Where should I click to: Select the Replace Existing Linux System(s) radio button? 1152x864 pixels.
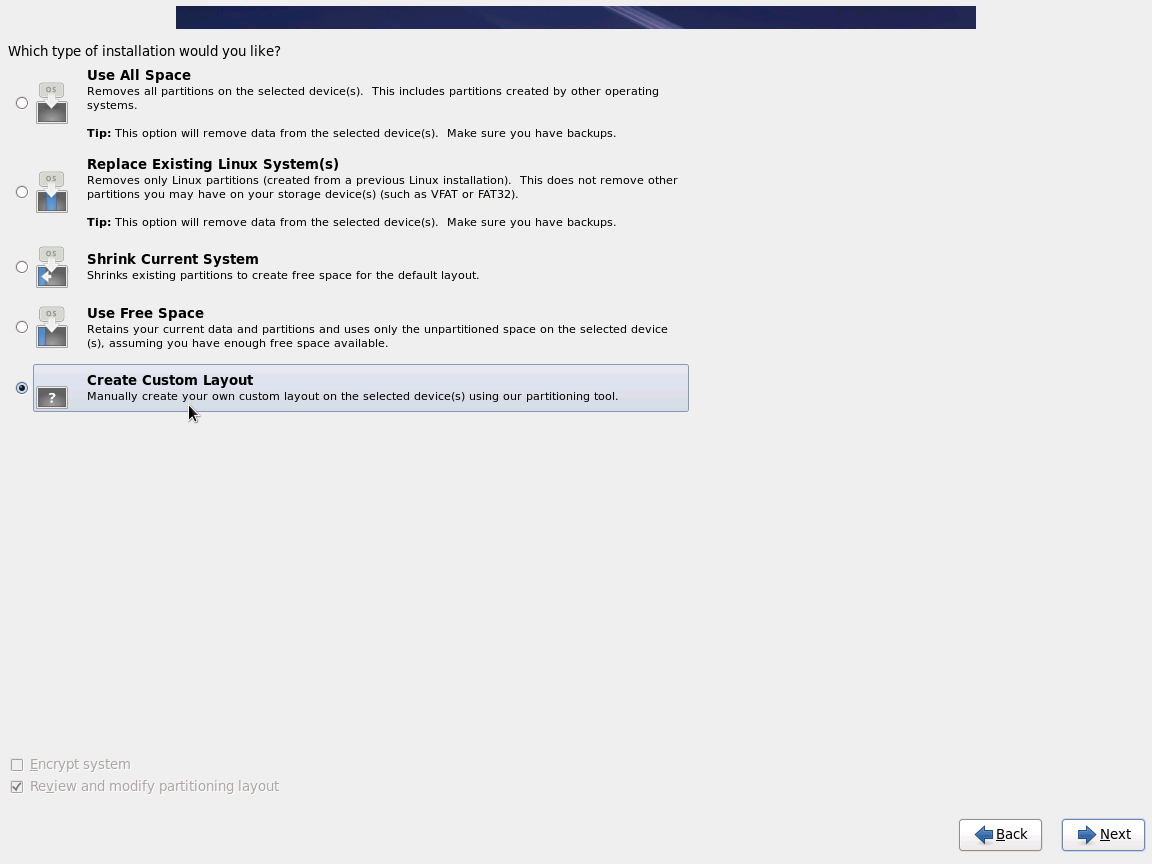tap(22, 192)
